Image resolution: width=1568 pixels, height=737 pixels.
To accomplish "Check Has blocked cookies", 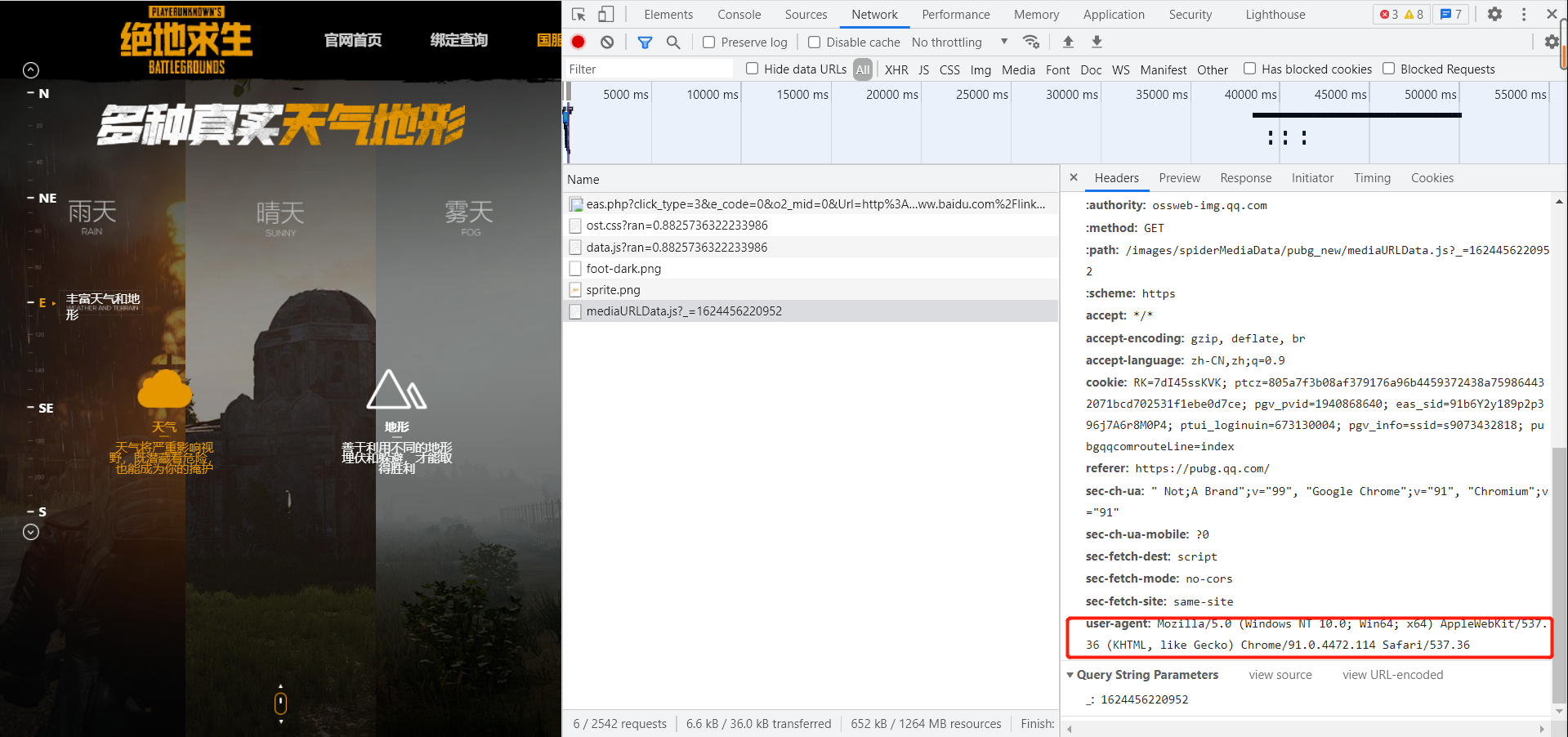I will pyautogui.click(x=1249, y=69).
